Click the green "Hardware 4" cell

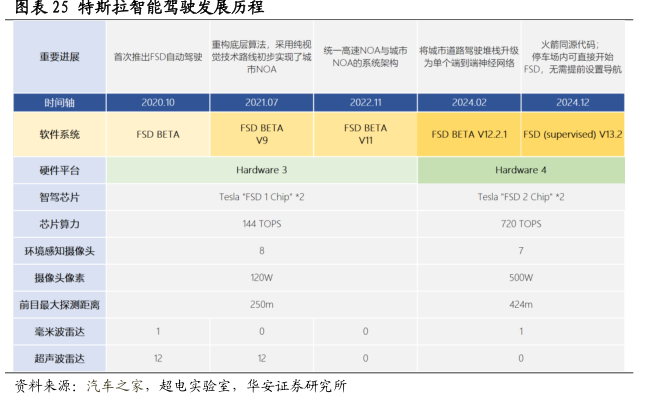tap(520, 171)
